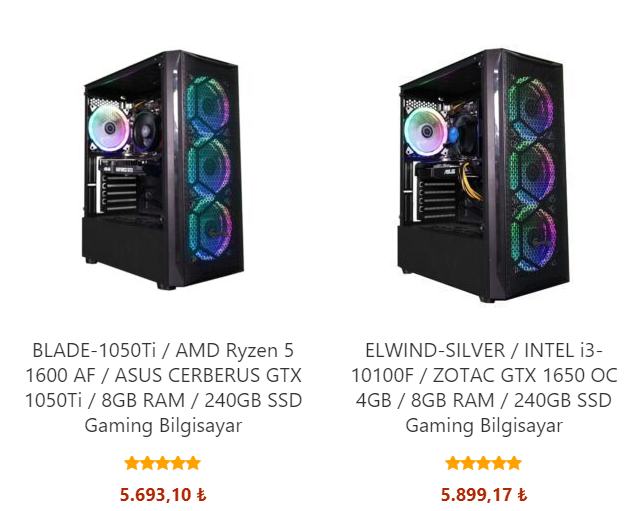Open the ELWIND-SILVER gaming PC product image
The image size is (626, 511).
483,175
